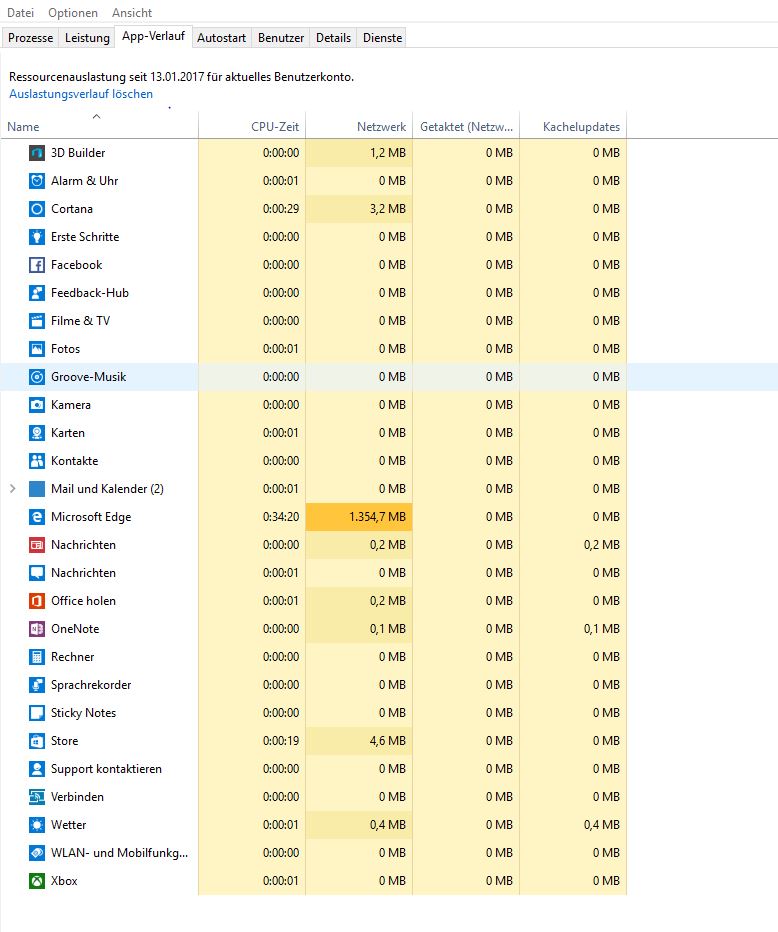Click the Mail und Kalender icon
778x932 pixels.
pyautogui.click(x=37, y=489)
